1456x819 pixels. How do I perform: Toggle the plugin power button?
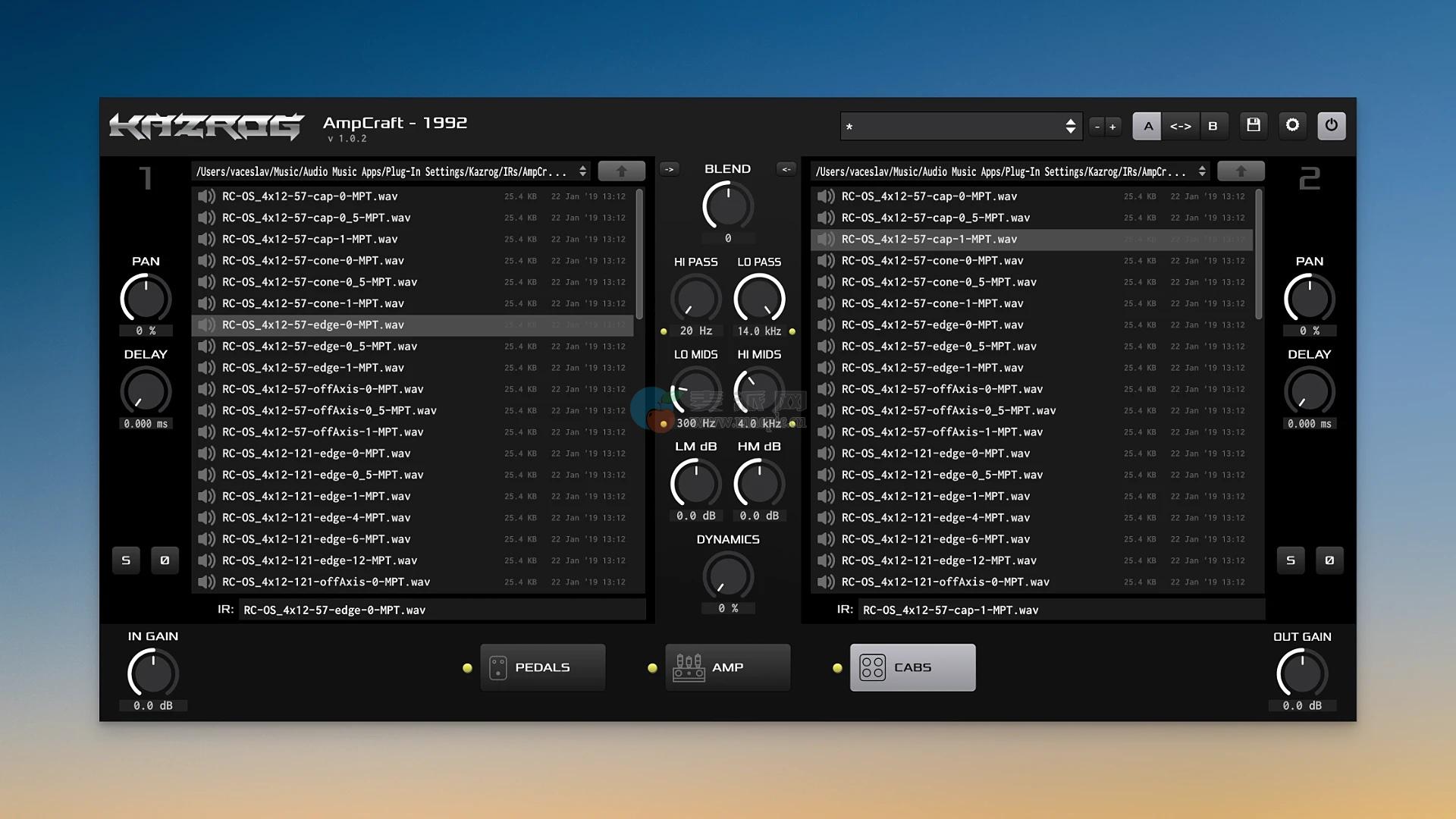point(1331,126)
